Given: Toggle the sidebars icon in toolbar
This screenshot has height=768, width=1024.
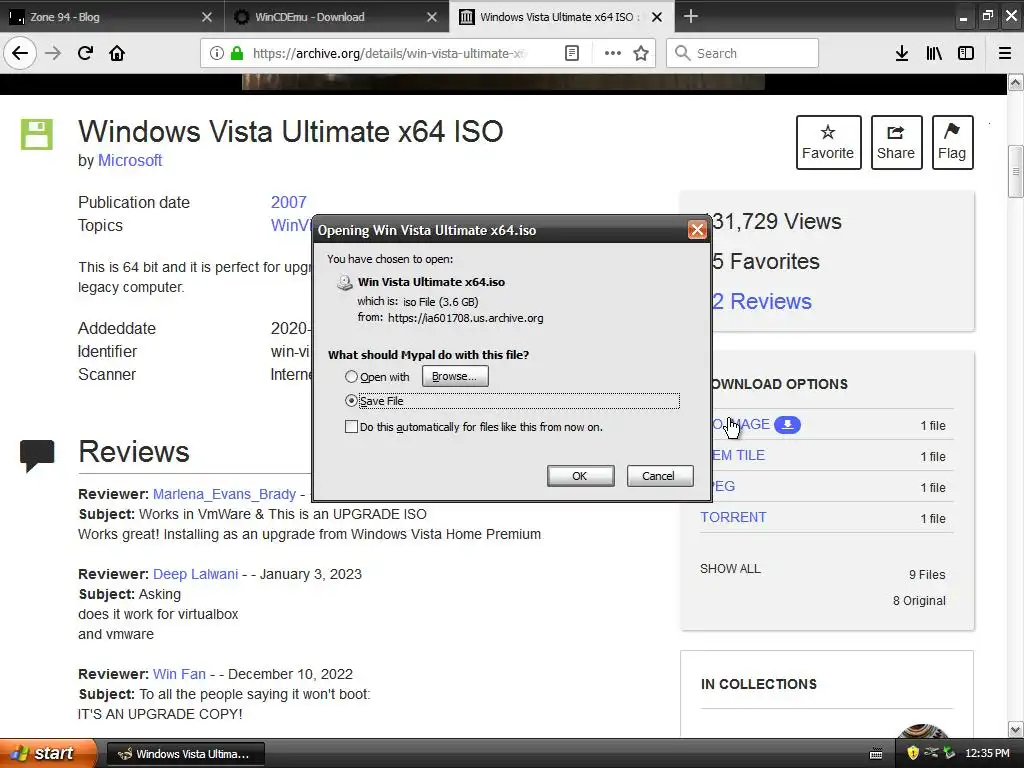Looking at the screenshot, I should (966, 53).
